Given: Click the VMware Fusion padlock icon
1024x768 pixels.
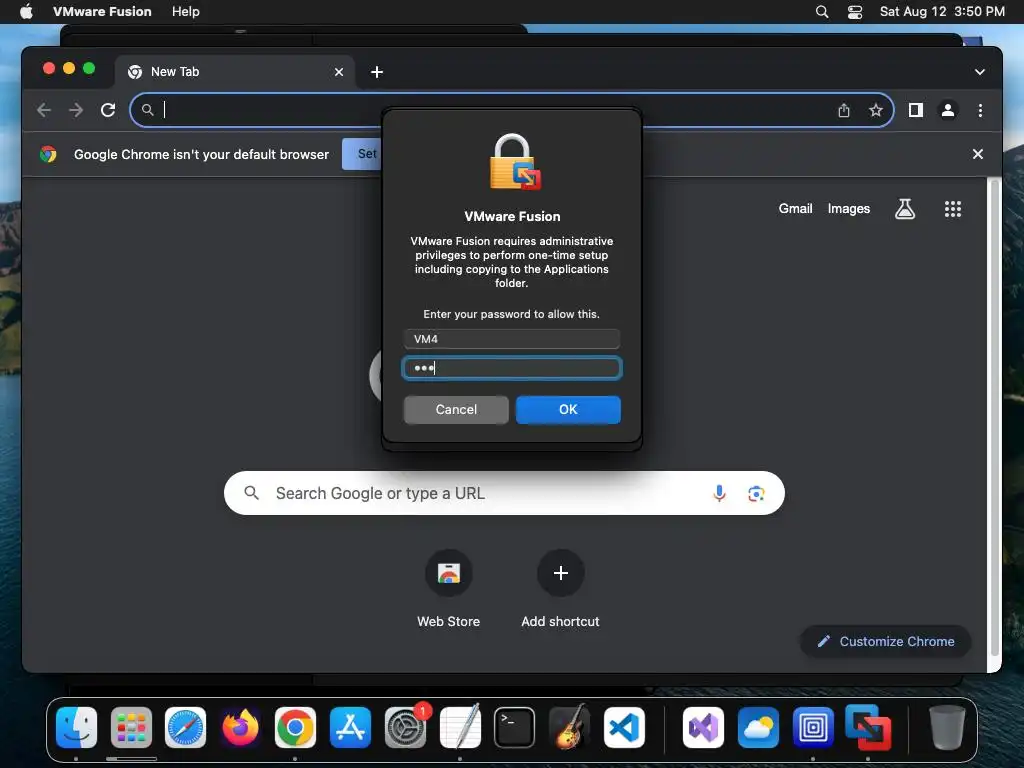Looking at the screenshot, I should tap(515, 162).
